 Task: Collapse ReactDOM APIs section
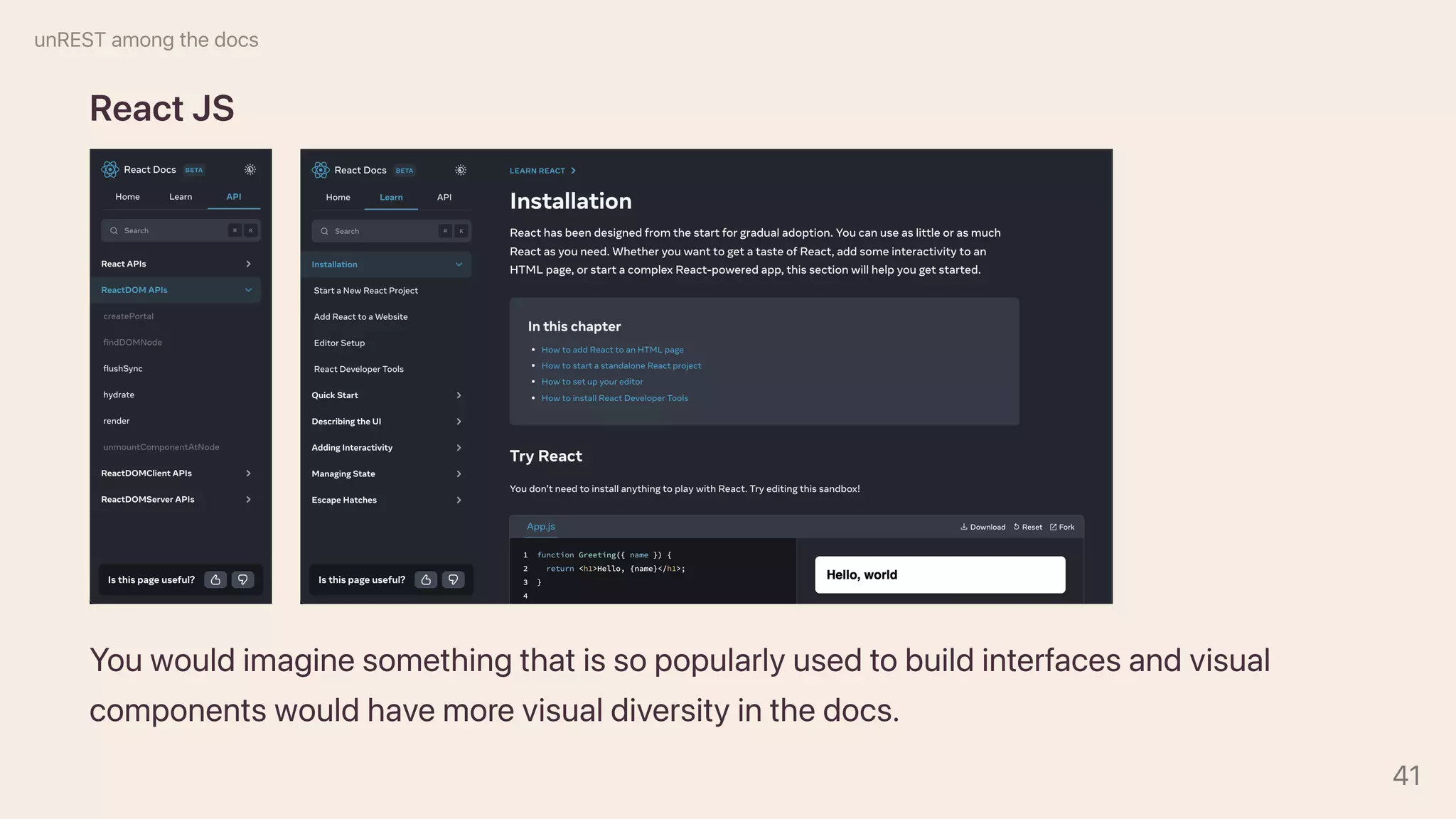176,290
